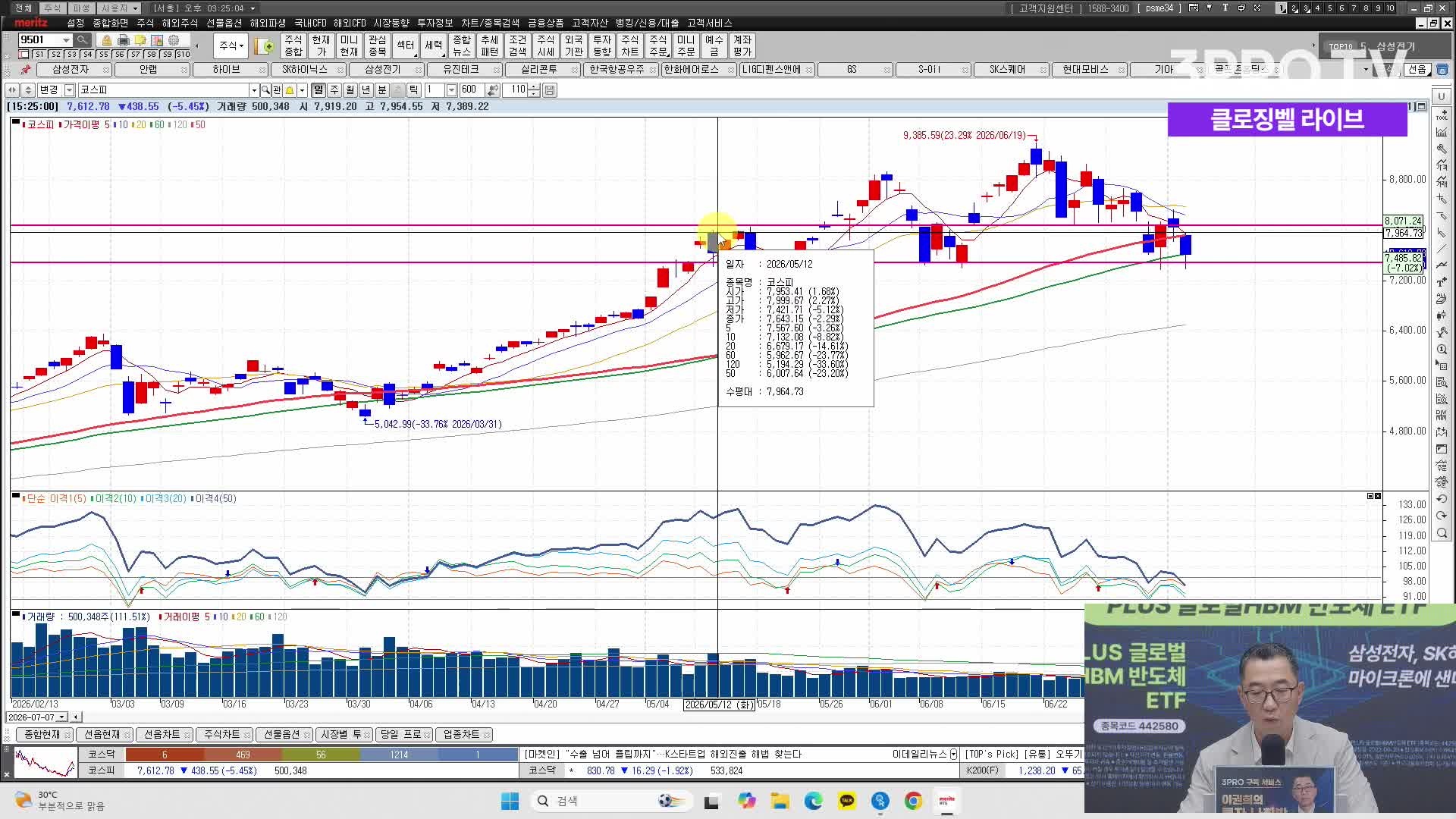Select the 주 (weekly) period toggle

pos(334,89)
